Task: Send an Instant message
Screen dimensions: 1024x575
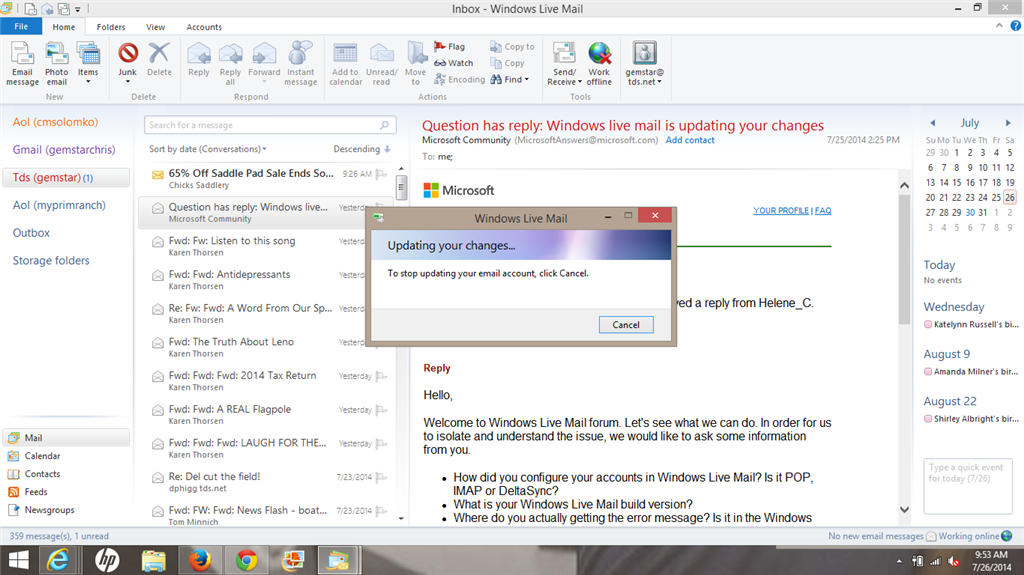Action: click(300, 63)
